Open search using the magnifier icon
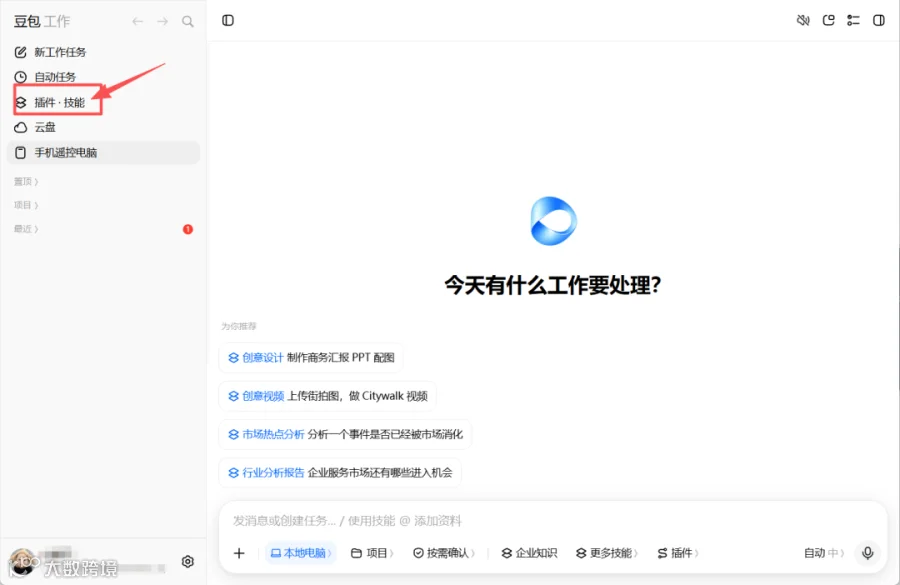 188,22
